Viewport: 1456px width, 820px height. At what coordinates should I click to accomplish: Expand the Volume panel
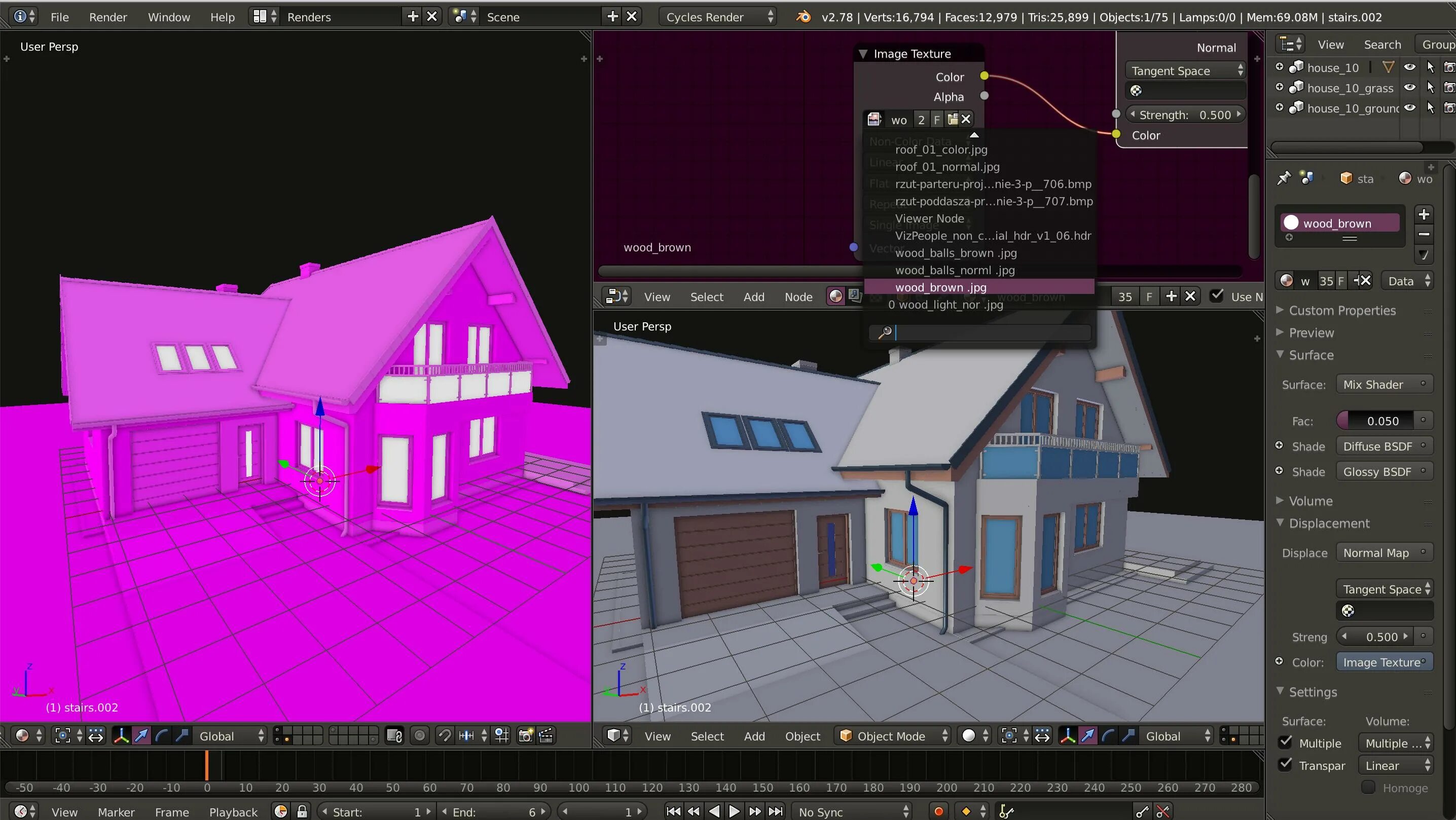[x=1310, y=501]
